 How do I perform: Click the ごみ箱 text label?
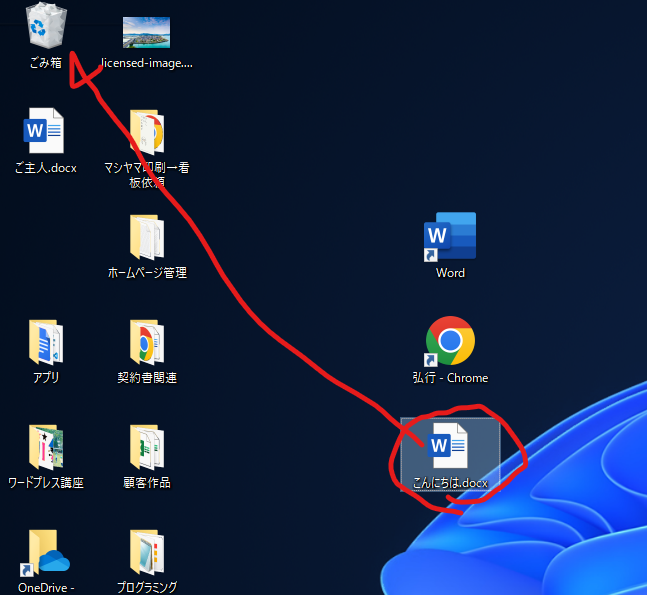46,63
